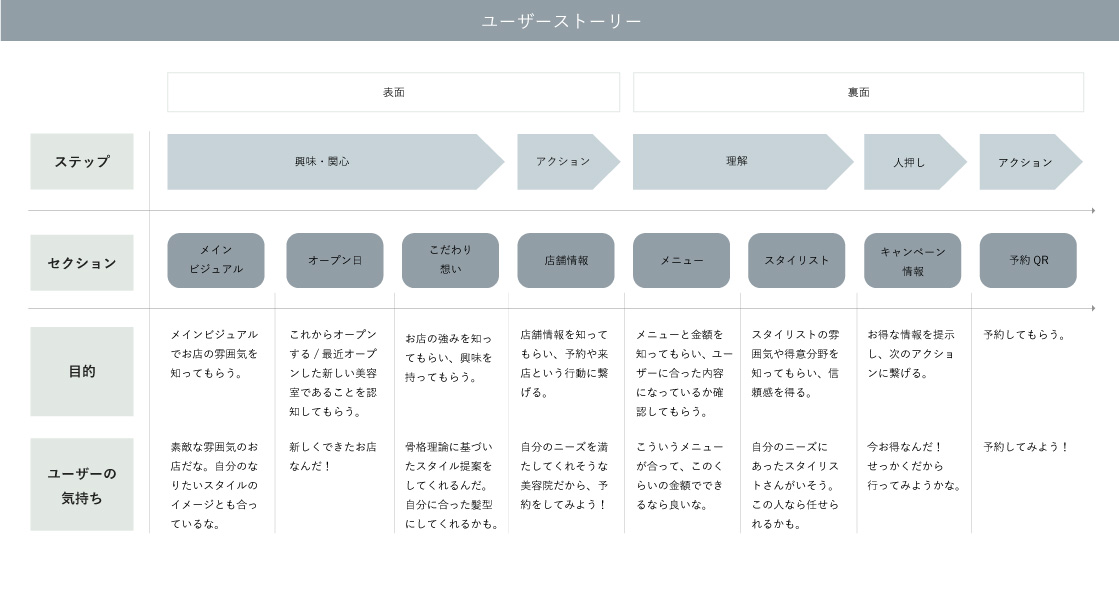Click the 目的 row label
The height and width of the screenshot is (606, 1119).
(82, 371)
